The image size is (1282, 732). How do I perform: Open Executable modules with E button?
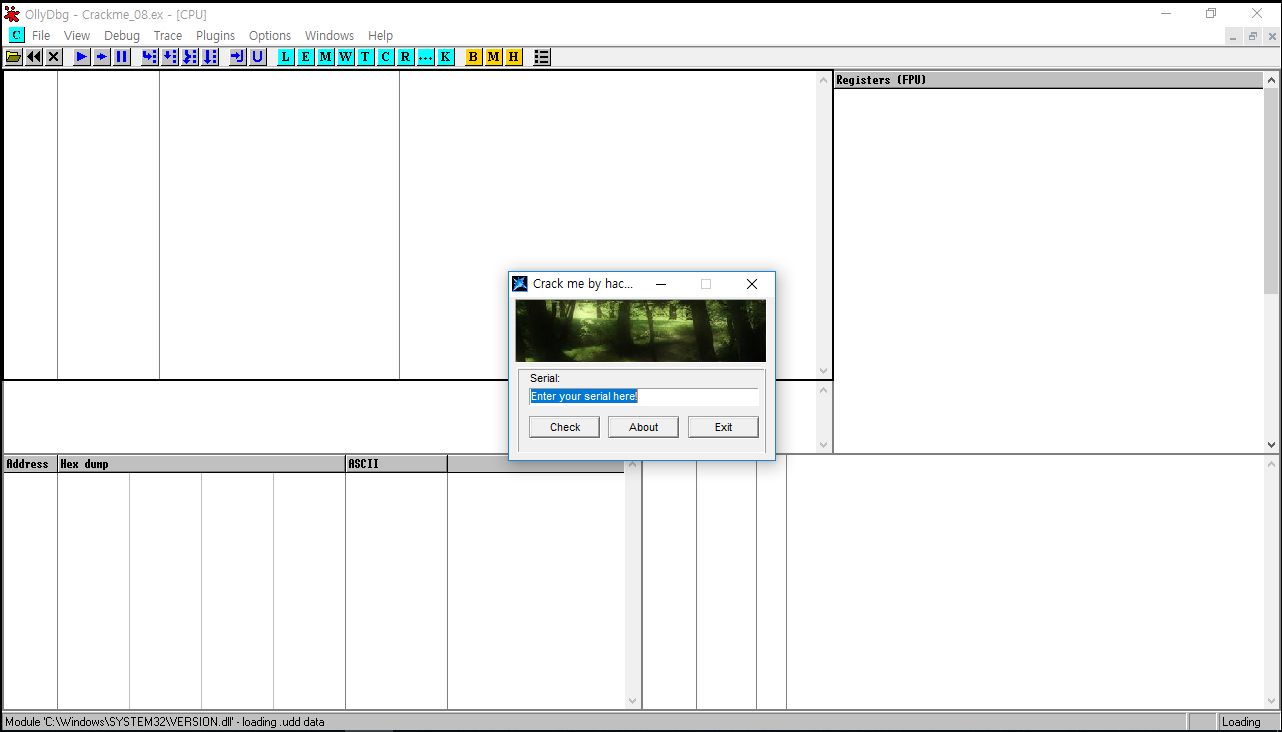tap(306, 57)
